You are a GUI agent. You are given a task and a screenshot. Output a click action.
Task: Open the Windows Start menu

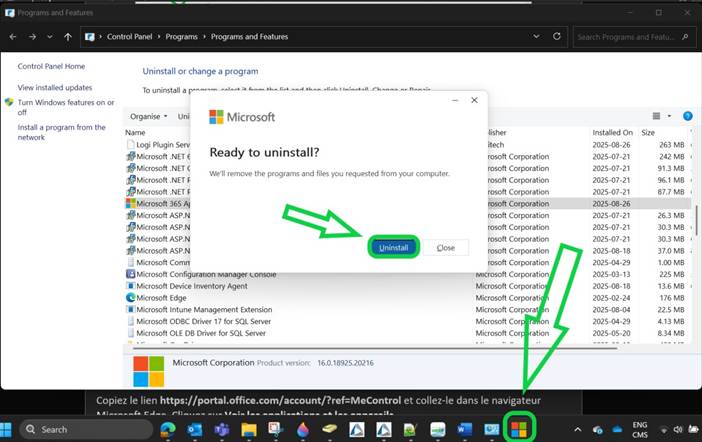[6, 429]
